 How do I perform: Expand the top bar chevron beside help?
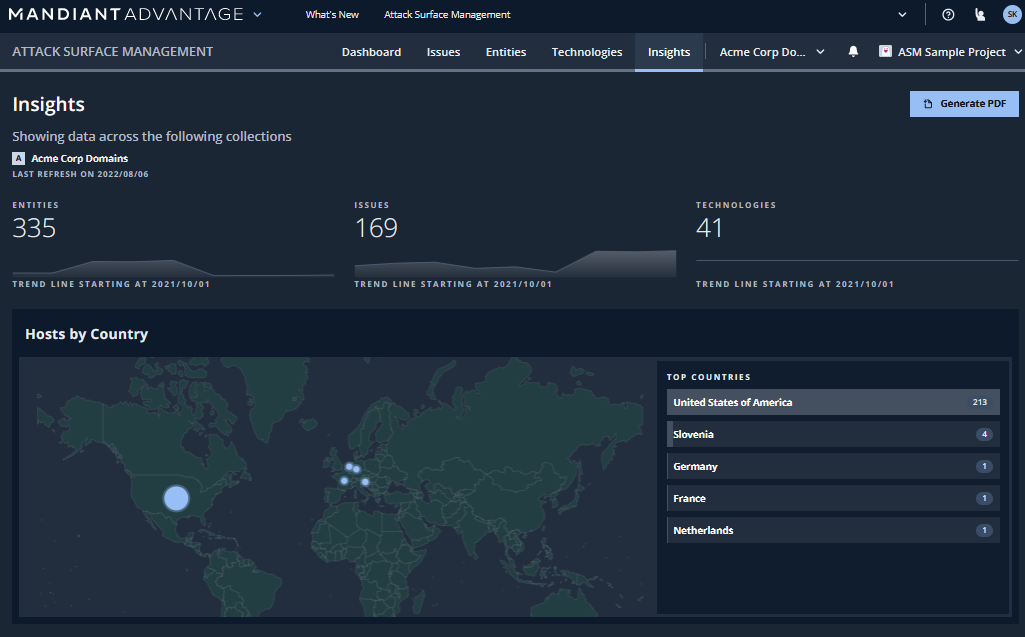pos(903,15)
